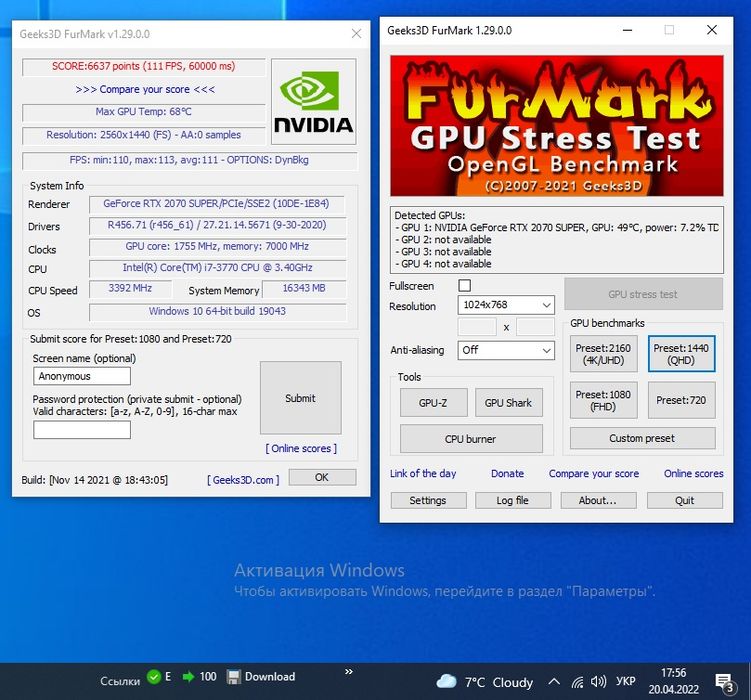Launch the GPU Shark tool
Viewport: 751px width, 700px height.
pos(509,403)
